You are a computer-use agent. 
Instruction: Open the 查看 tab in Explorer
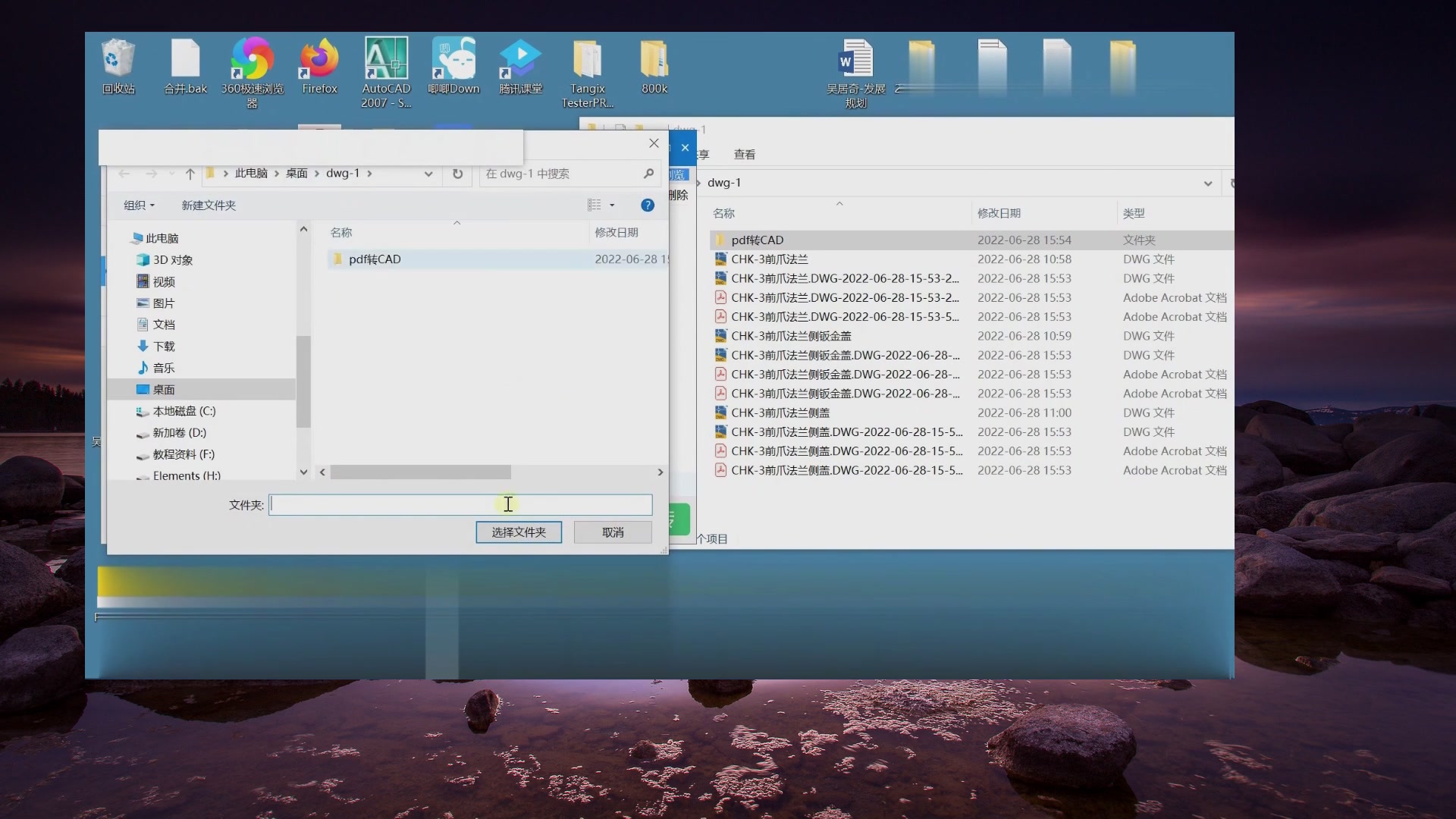click(x=744, y=154)
